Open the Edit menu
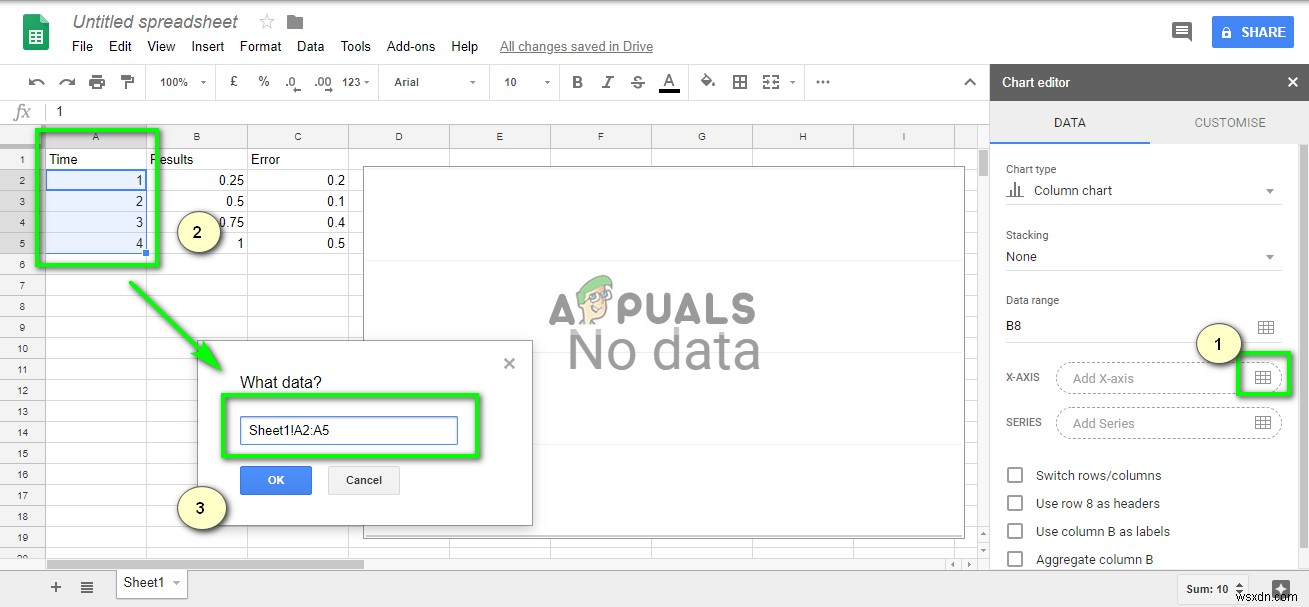The width and height of the screenshot is (1309, 607). coord(120,46)
